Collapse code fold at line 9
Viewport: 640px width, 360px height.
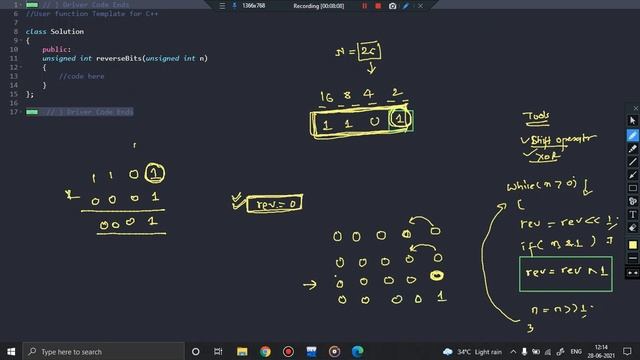pyautogui.click(x=21, y=40)
